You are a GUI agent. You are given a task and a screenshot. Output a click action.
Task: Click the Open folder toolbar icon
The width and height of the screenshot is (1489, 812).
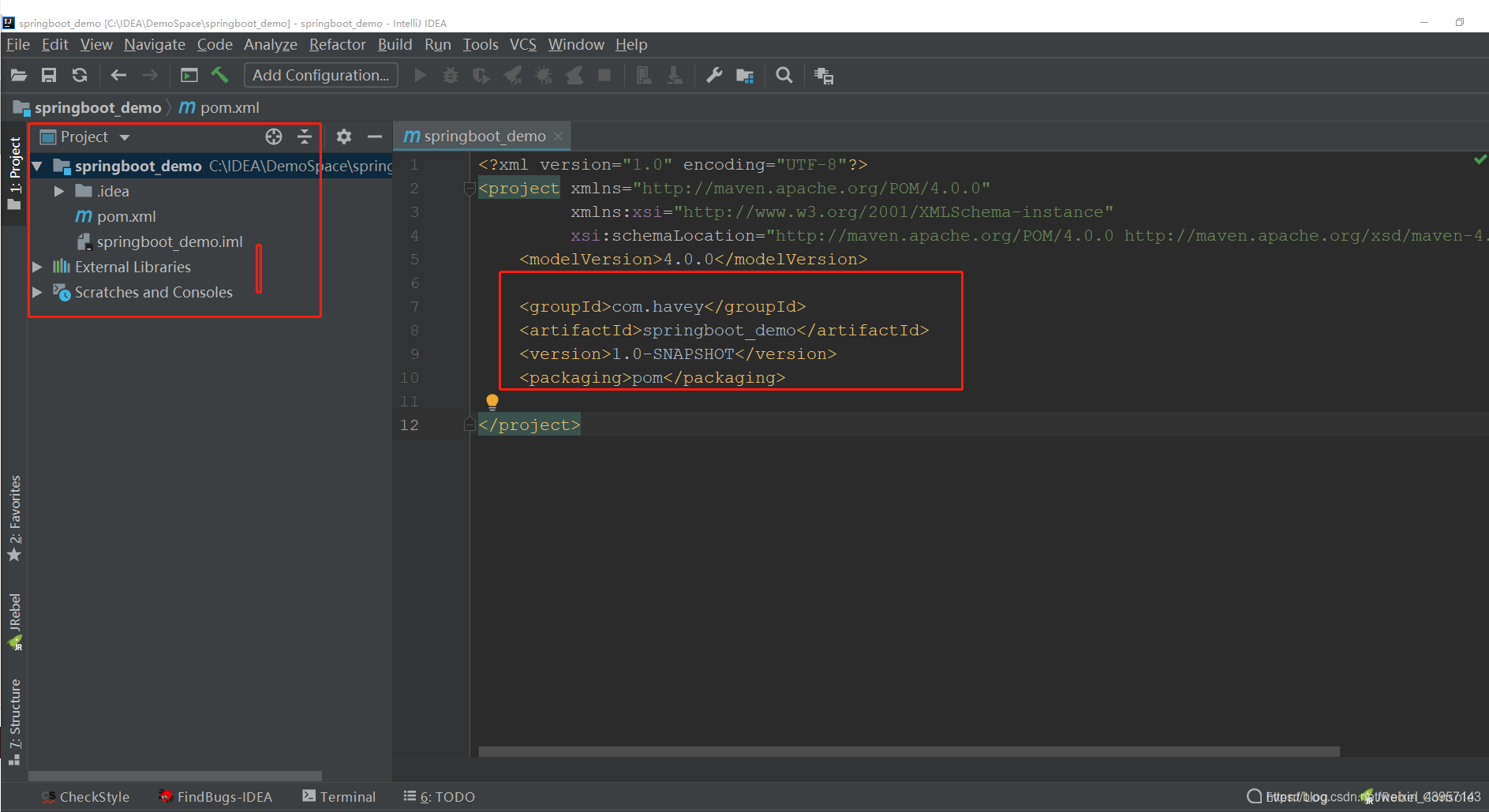coord(19,76)
